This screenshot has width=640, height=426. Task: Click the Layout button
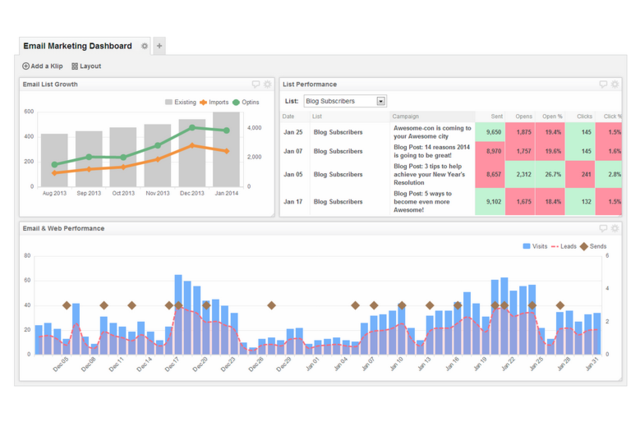point(86,66)
